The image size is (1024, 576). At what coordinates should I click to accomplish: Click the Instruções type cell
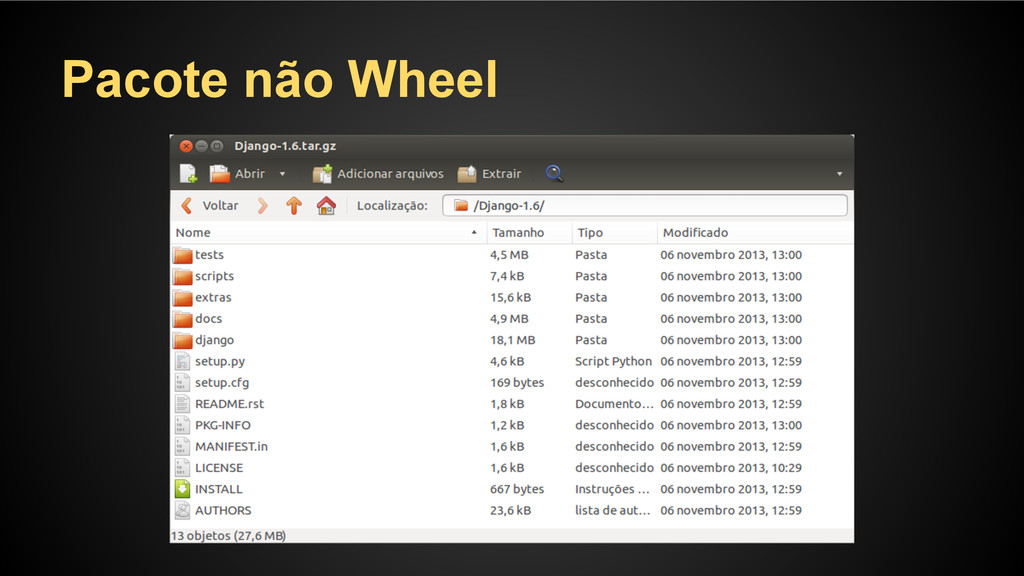tap(612, 489)
